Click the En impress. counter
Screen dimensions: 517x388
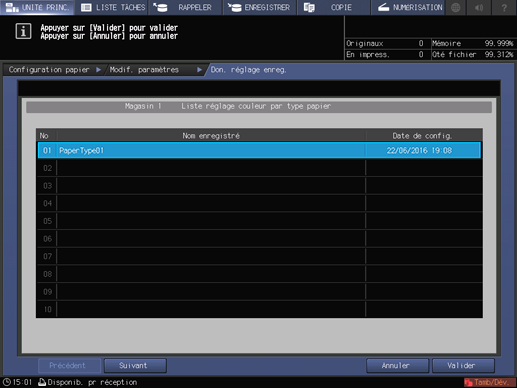click(387, 54)
